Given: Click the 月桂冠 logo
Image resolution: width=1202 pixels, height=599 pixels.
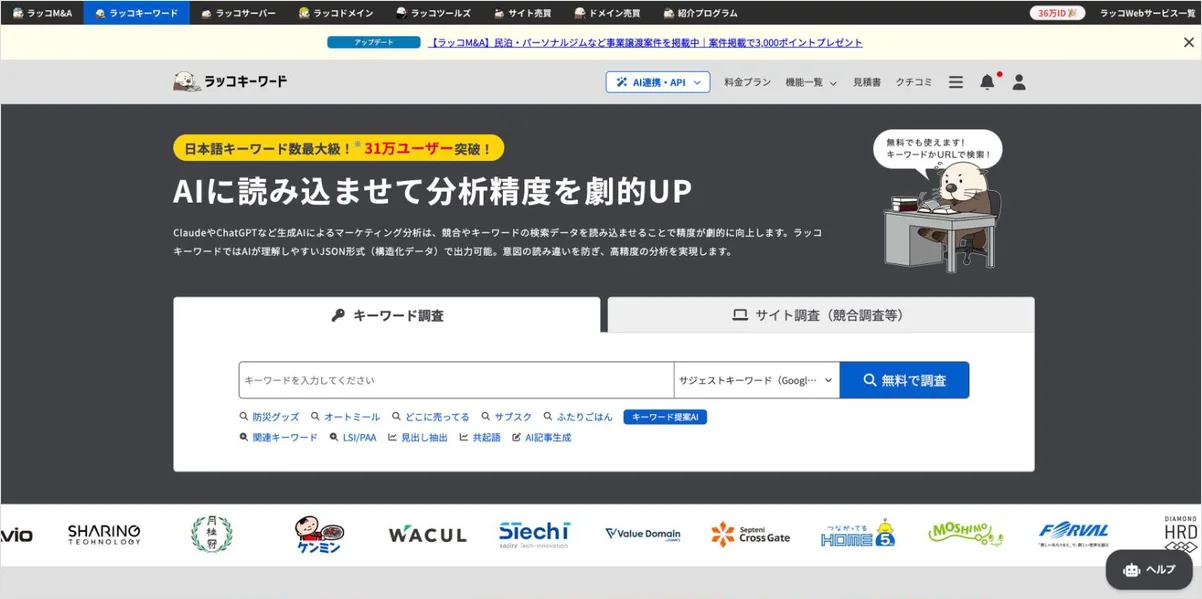Looking at the screenshot, I should tap(211, 534).
